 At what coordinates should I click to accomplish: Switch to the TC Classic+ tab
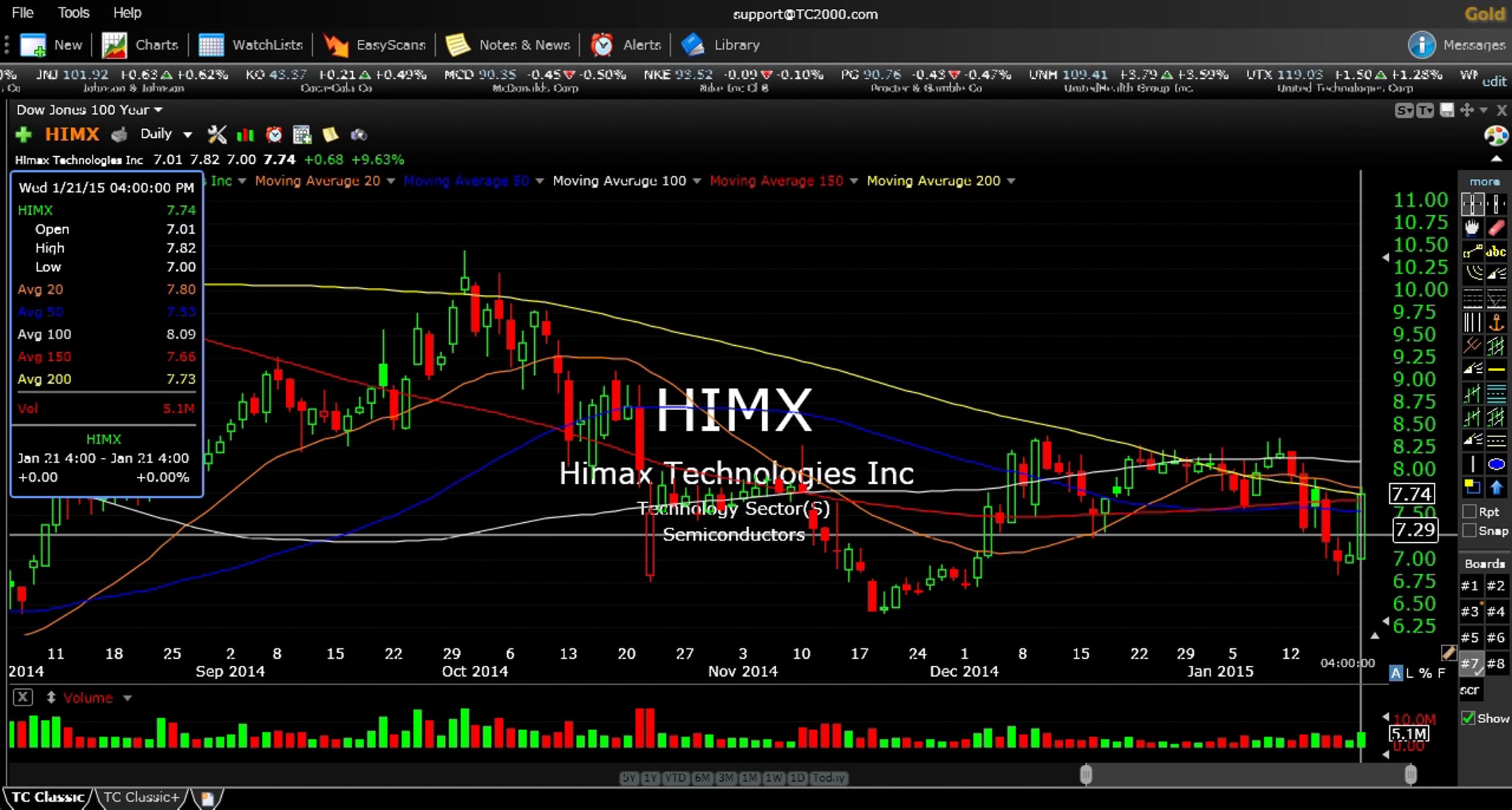click(x=141, y=797)
